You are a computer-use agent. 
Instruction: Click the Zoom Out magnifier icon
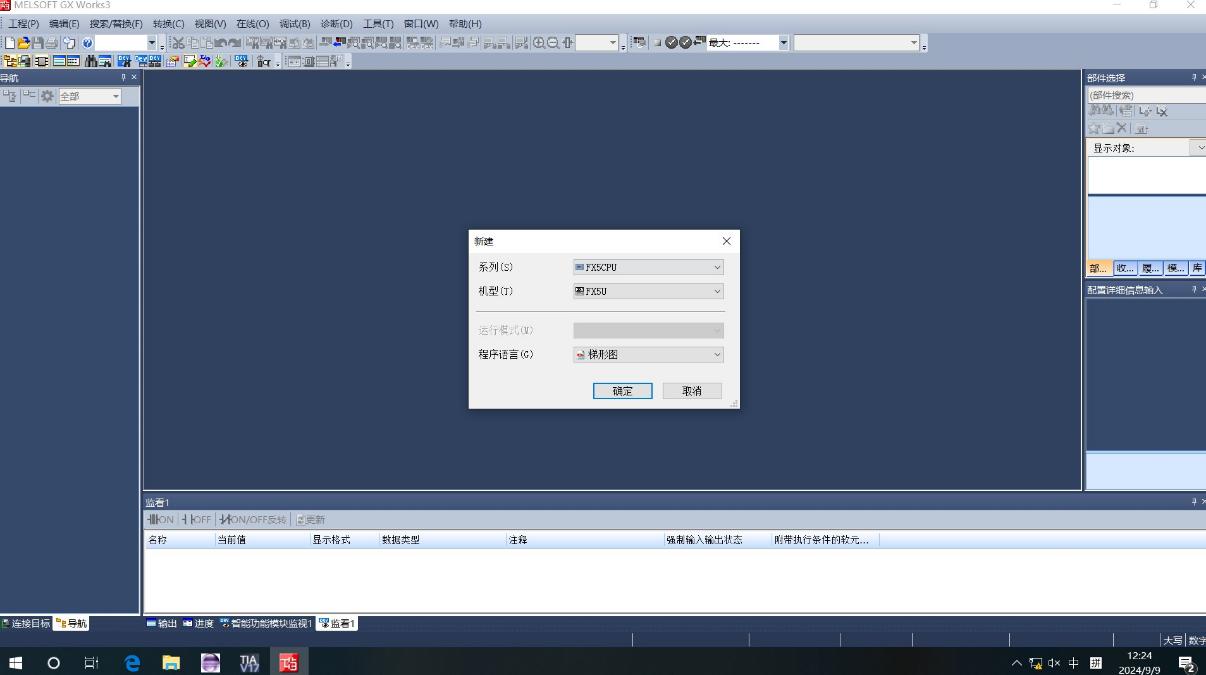(553, 43)
